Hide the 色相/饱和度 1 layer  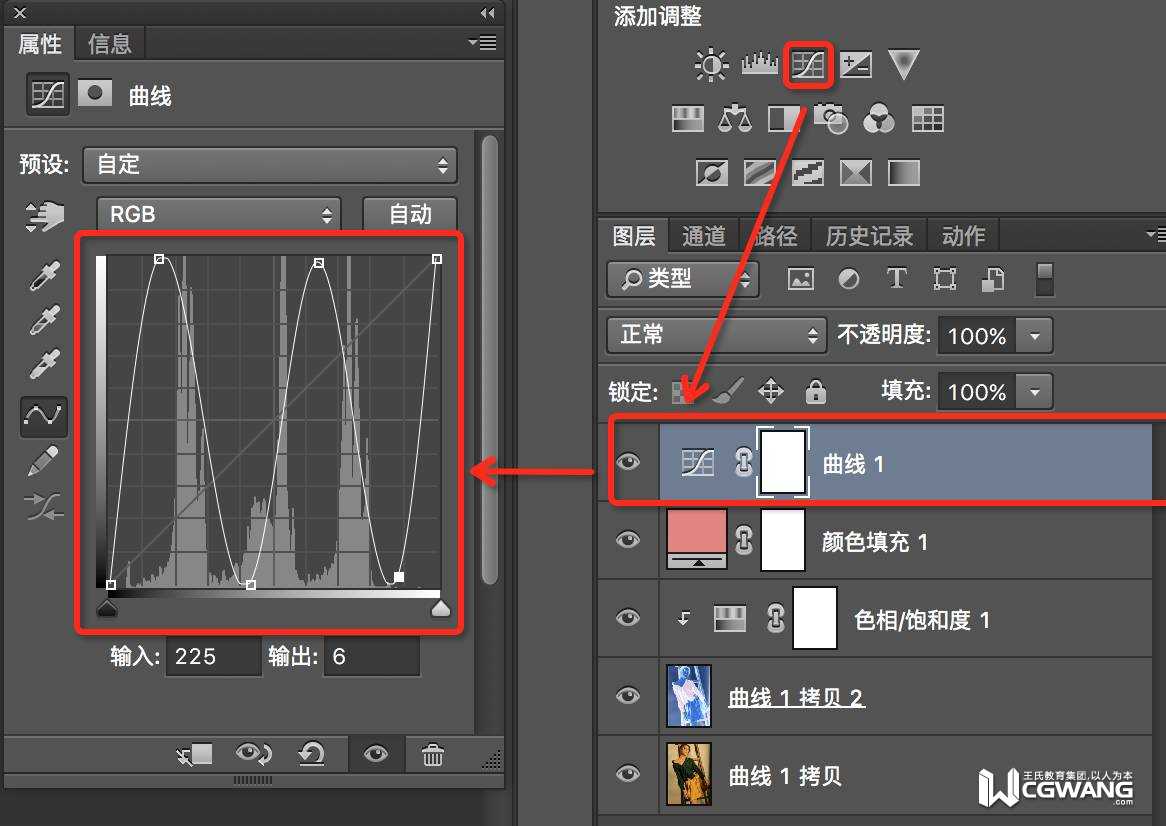tap(628, 617)
